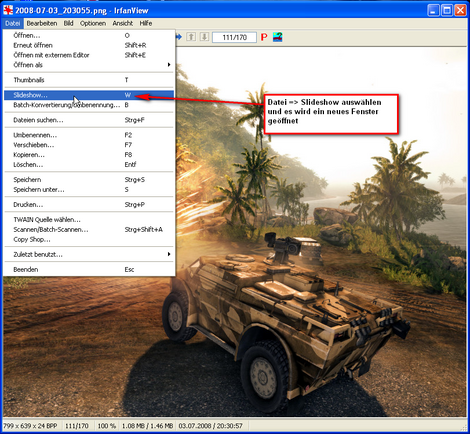The image size is (470, 434).
Task: Click status bar dimensions 799 x 639 x 24 BPP
Action: coord(30,426)
